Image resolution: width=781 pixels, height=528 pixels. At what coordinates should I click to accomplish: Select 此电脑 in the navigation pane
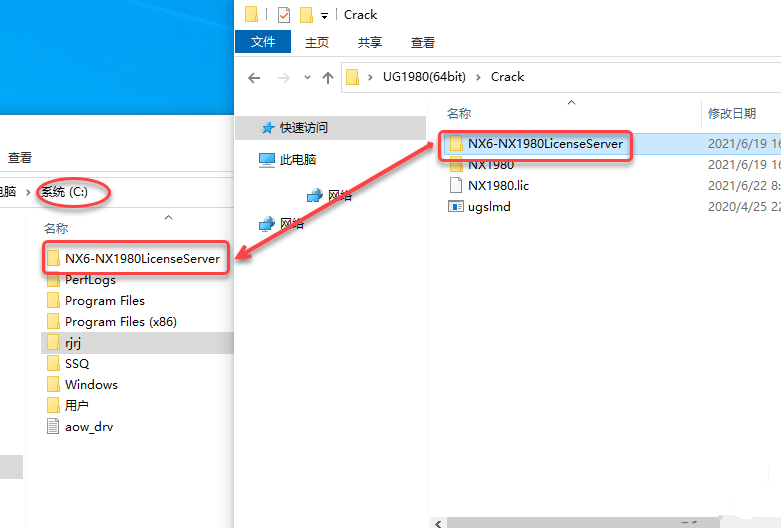298,159
